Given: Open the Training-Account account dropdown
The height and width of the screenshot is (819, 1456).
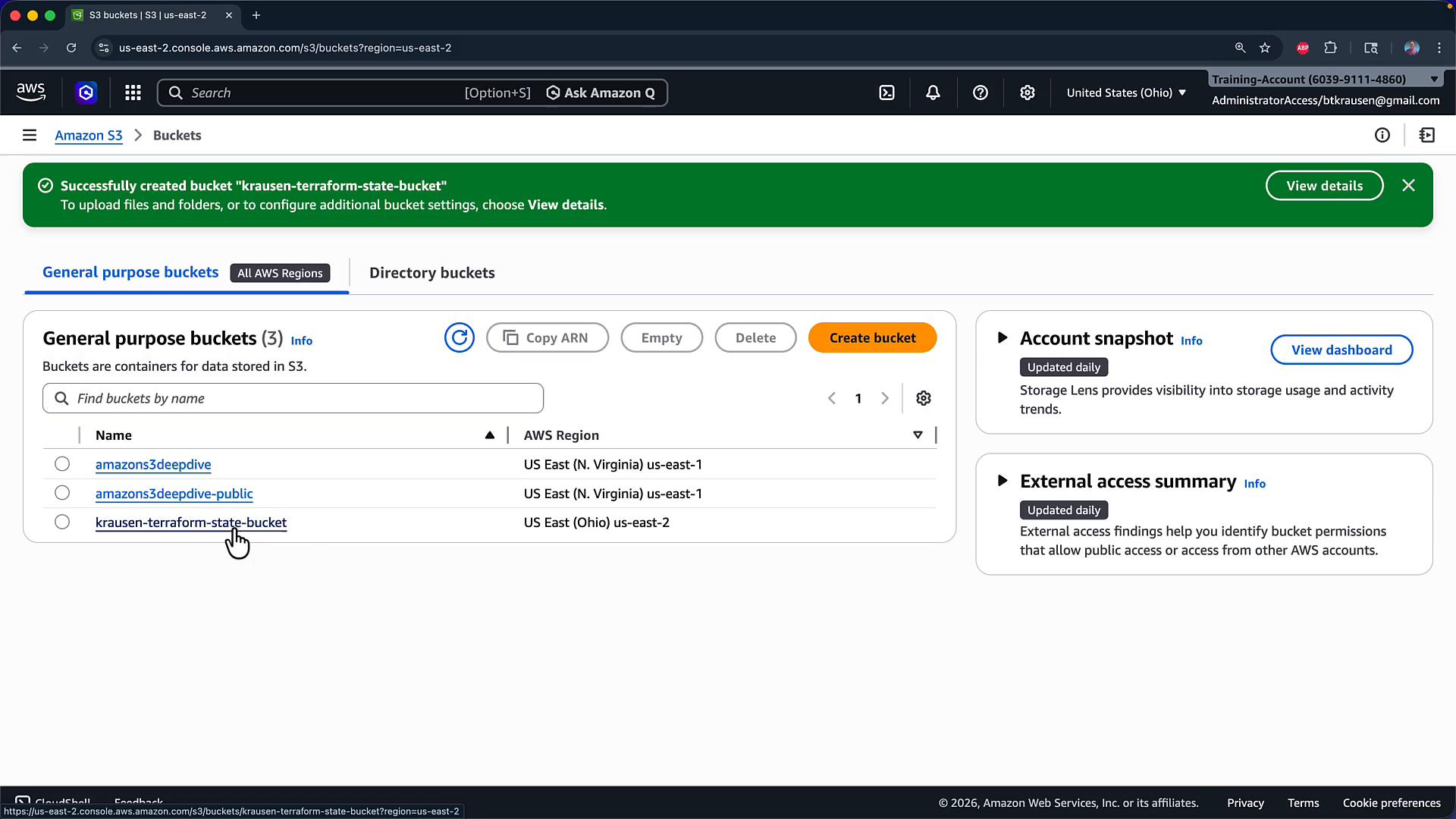Looking at the screenshot, I should pyautogui.click(x=1324, y=79).
